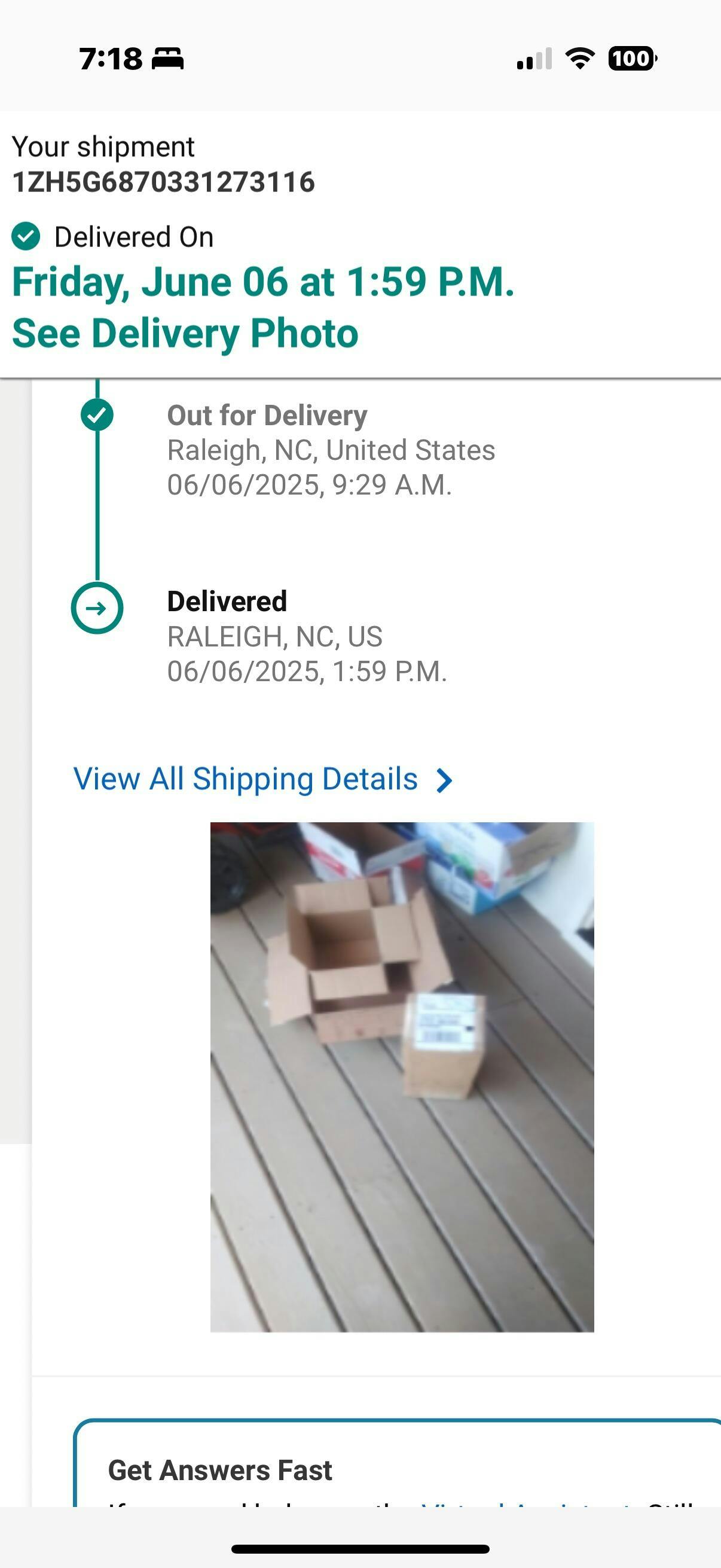Tap the Delivered arrow circle icon

(97, 608)
